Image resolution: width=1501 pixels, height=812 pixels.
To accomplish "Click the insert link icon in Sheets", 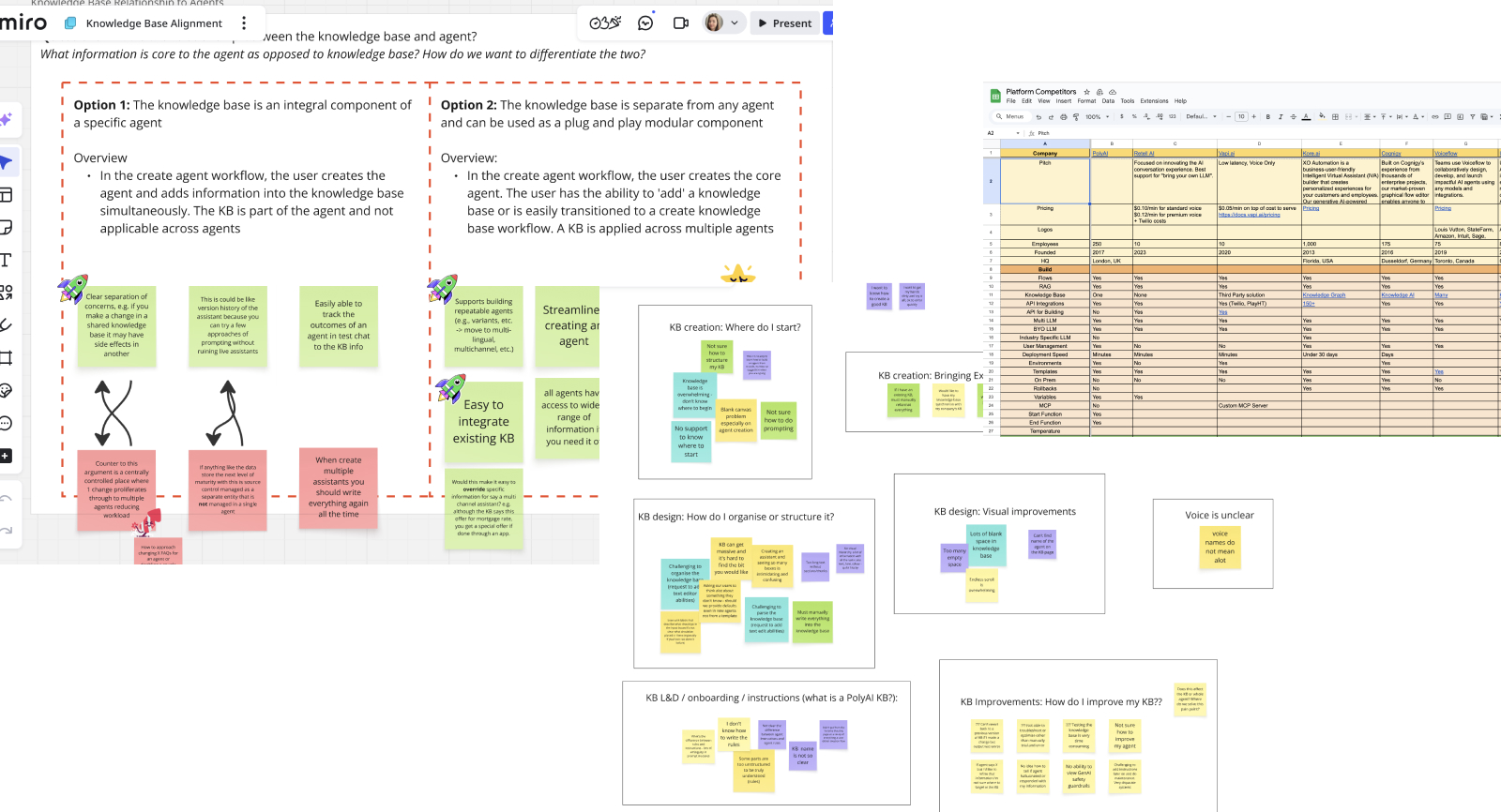I will pyautogui.click(x=1435, y=117).
